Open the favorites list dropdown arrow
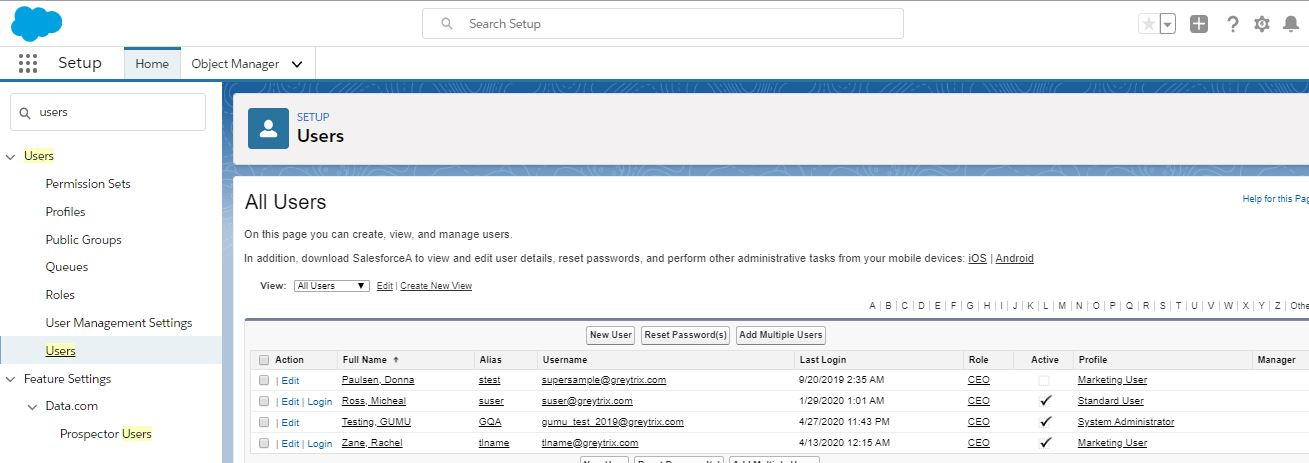Screen dimensions: 1309x463 [x=1167, y=24]
